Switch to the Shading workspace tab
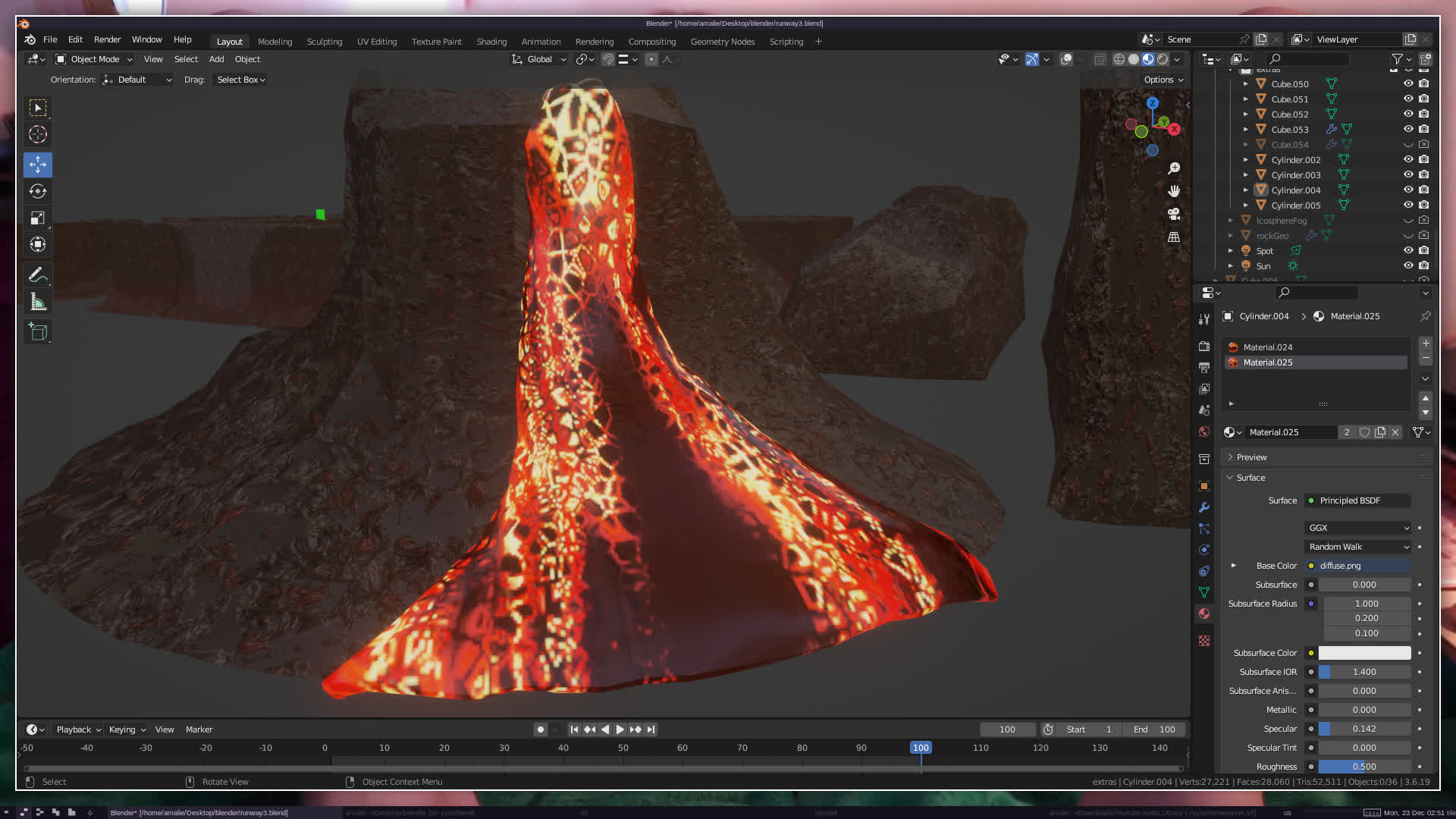 tap(491, 42)
